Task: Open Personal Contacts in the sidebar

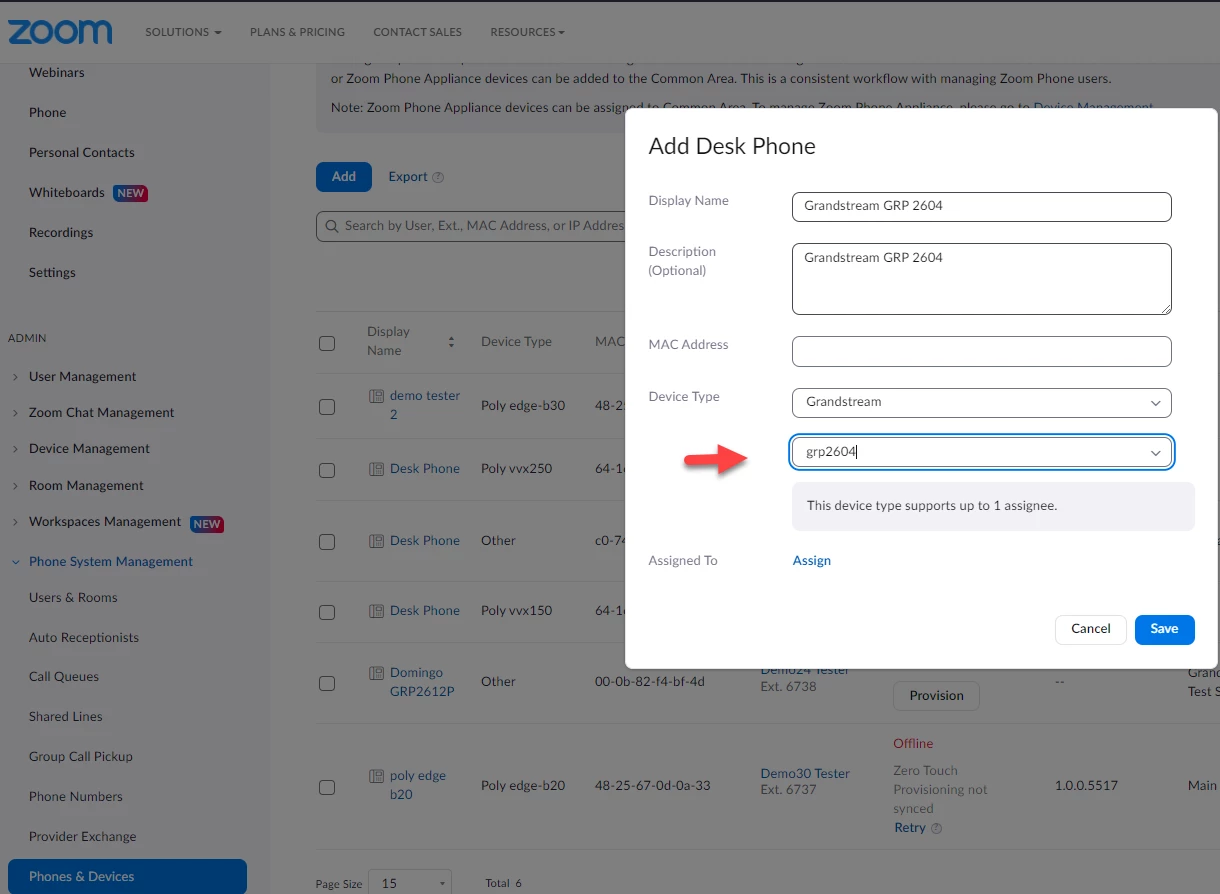Action: tap(82, 153)
